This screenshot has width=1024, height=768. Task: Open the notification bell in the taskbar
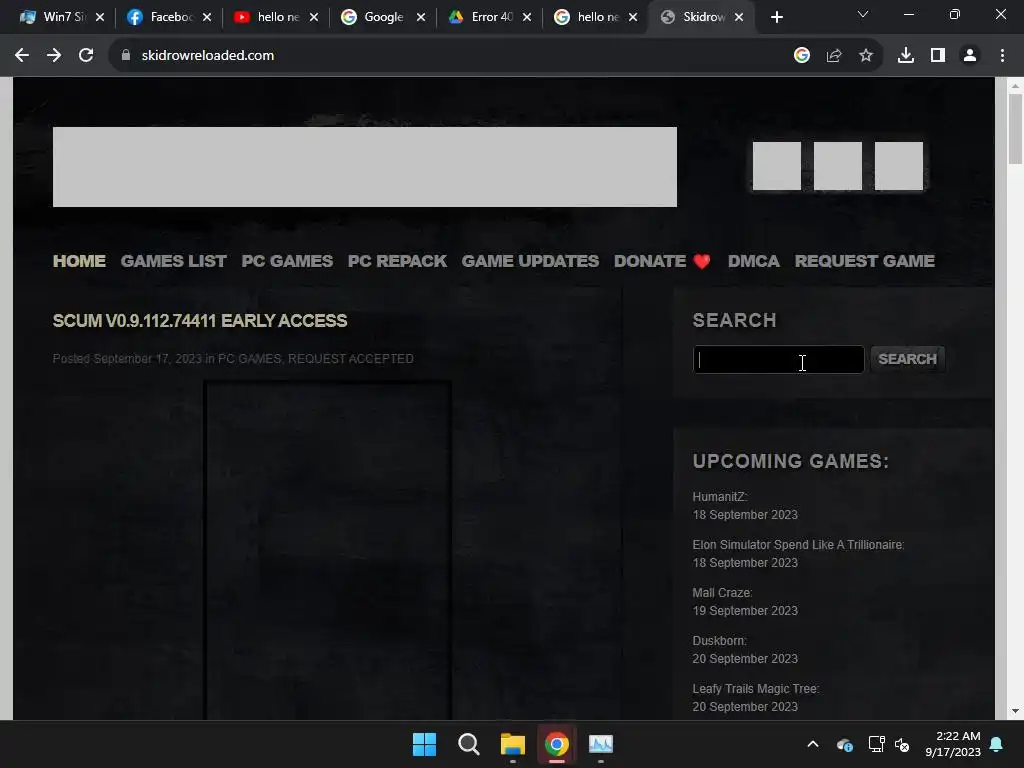(x=997, y=744)
